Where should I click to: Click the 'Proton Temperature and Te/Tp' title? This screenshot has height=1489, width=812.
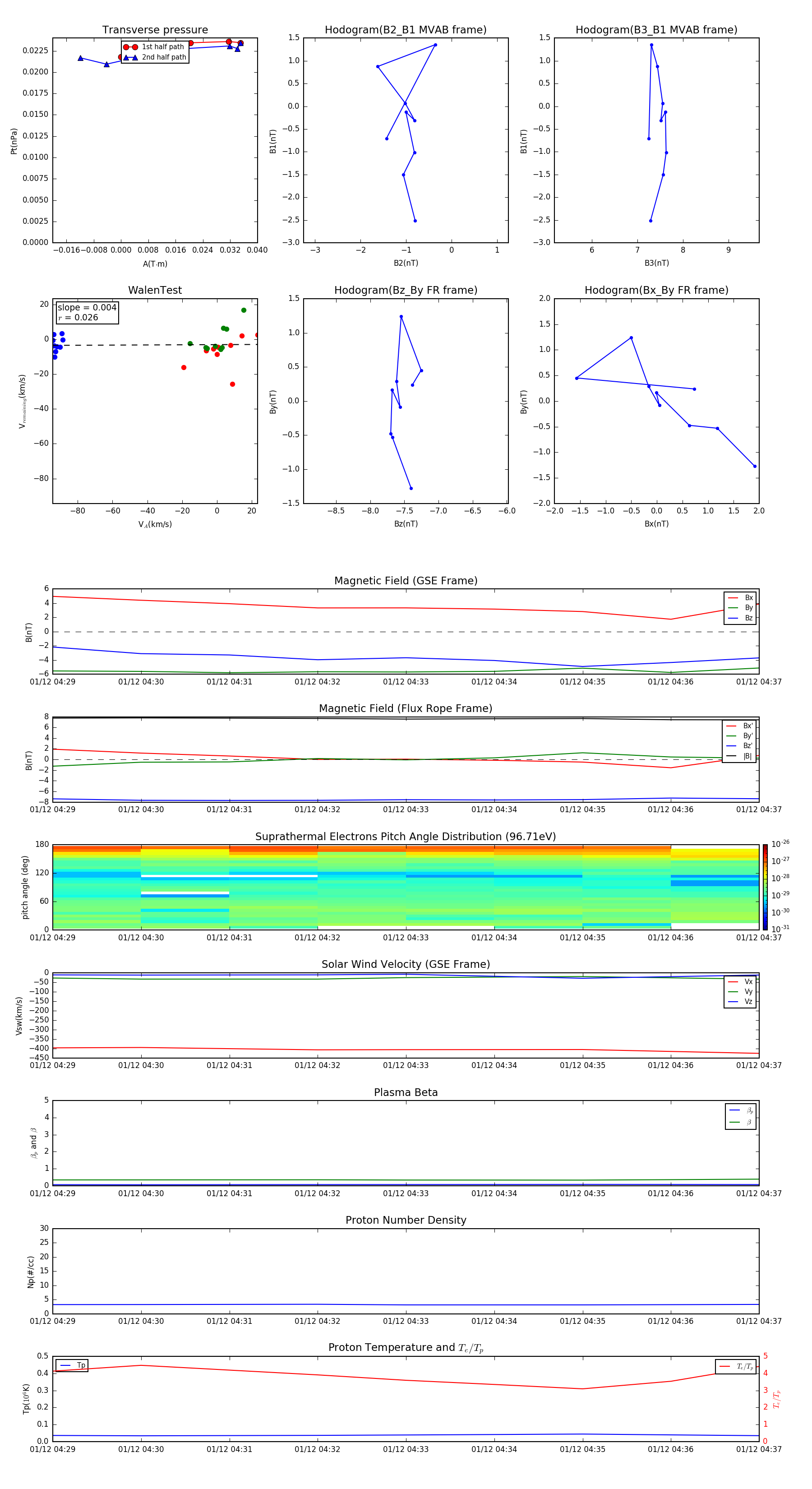(x=406, y=1348)
